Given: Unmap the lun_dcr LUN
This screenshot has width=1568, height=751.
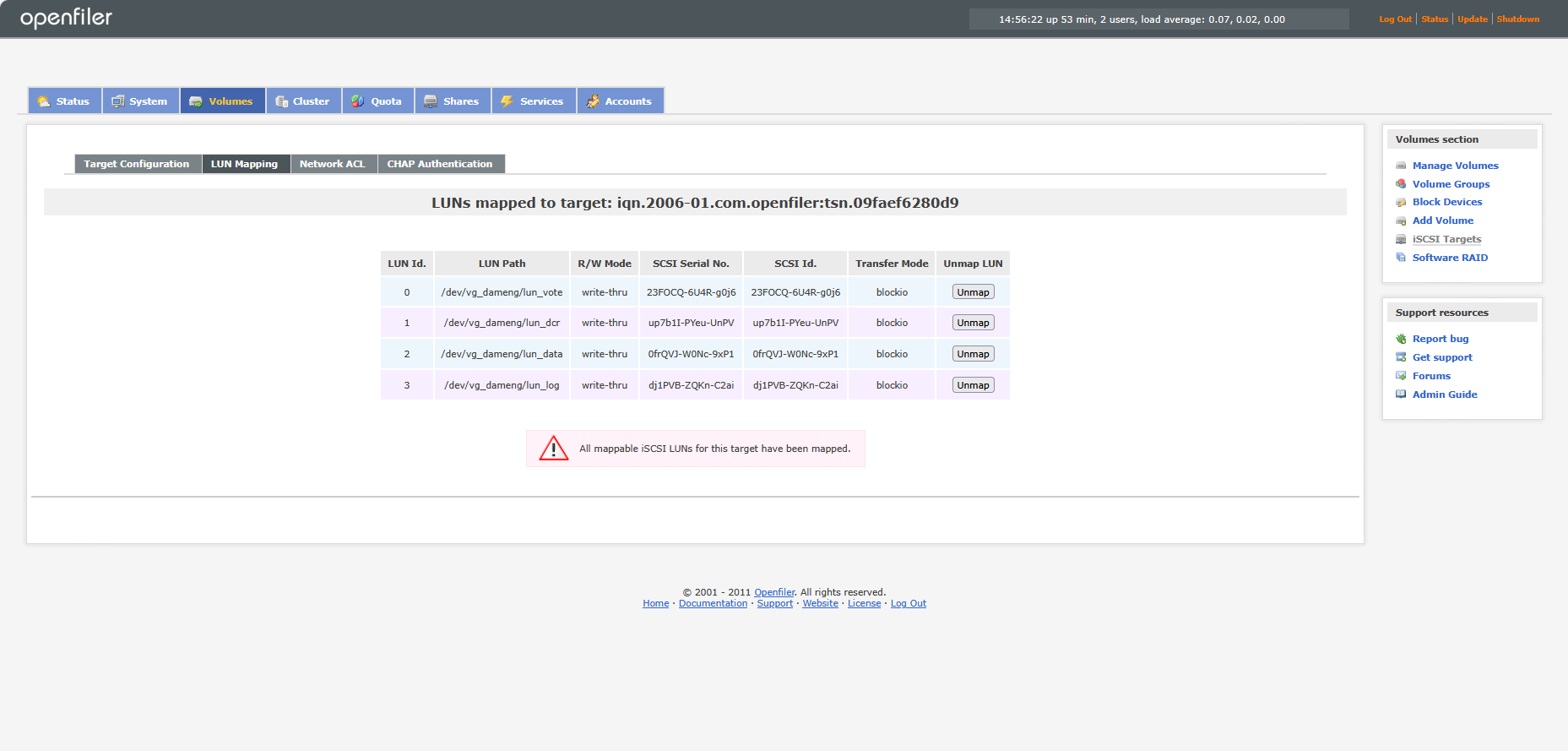Looking at the screenshot, I should pyautogui.click(x=973, y=323).
